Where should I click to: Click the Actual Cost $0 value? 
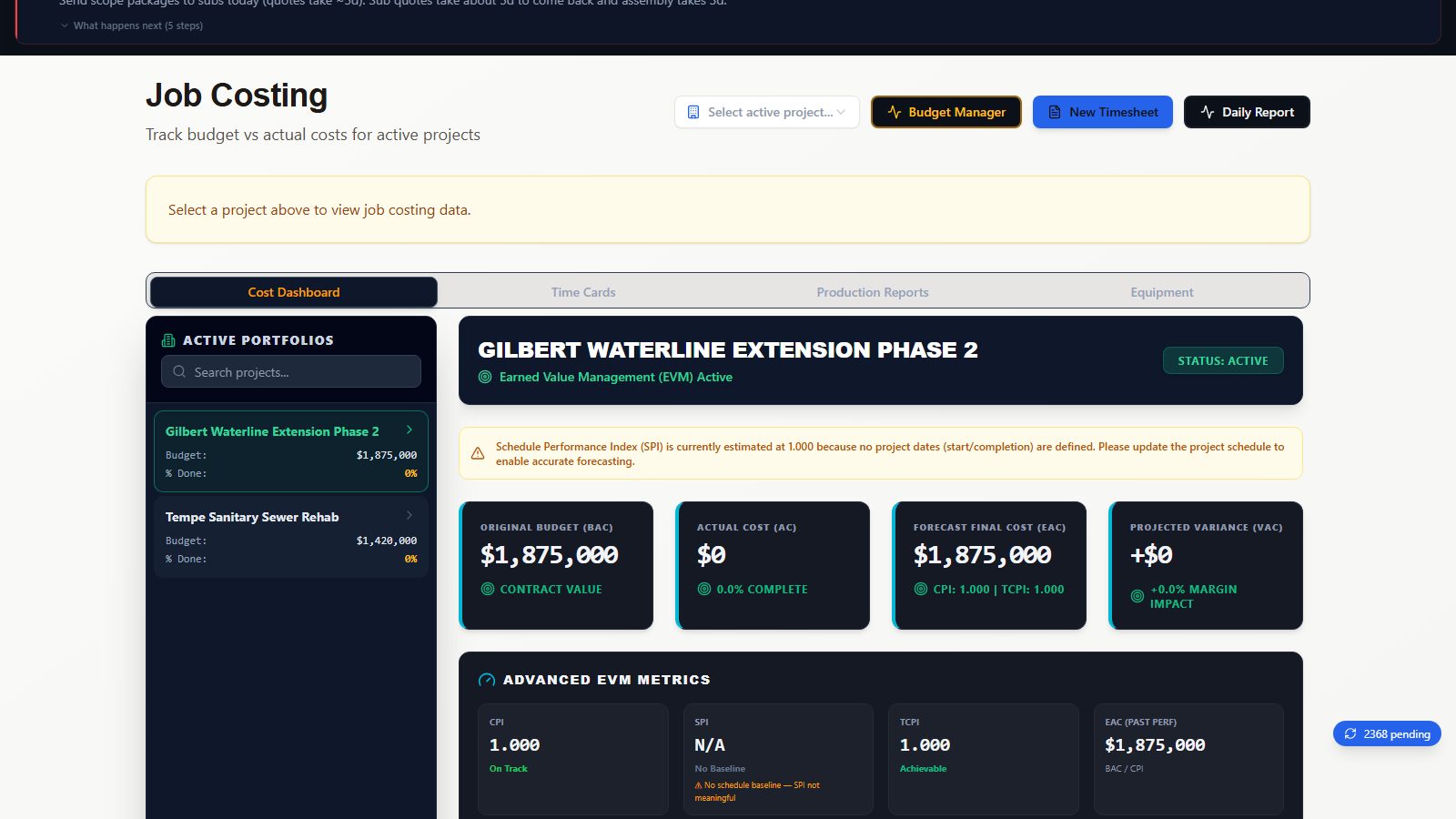(712, 555)
